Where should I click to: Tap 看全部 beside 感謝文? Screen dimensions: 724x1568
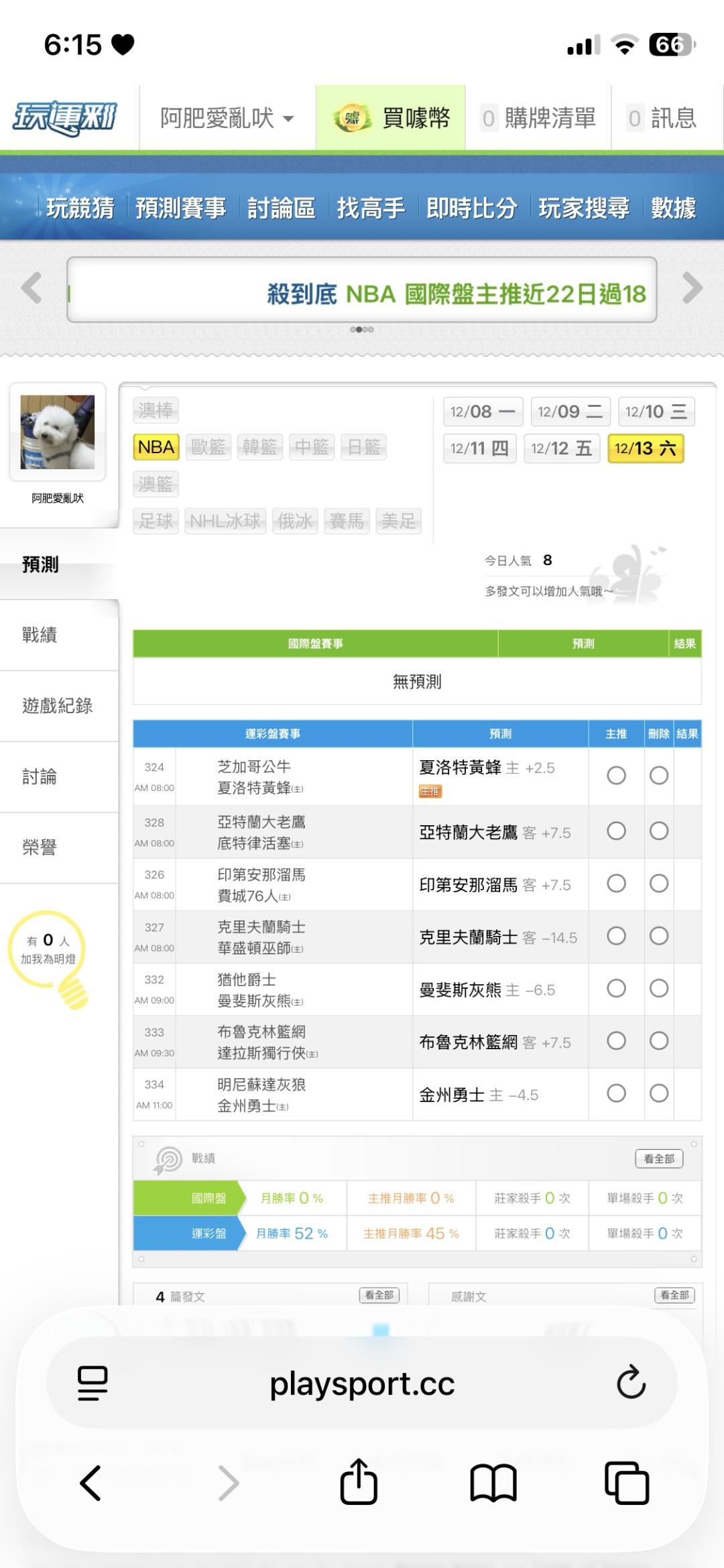pos(674,1295)
